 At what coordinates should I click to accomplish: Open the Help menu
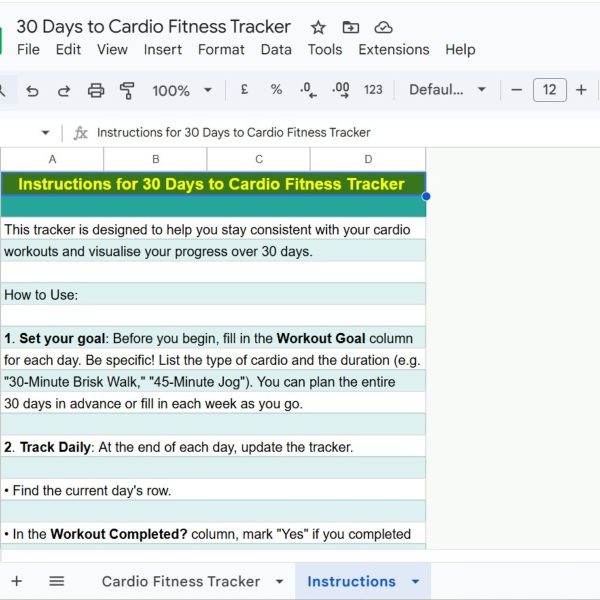[460, 50]
